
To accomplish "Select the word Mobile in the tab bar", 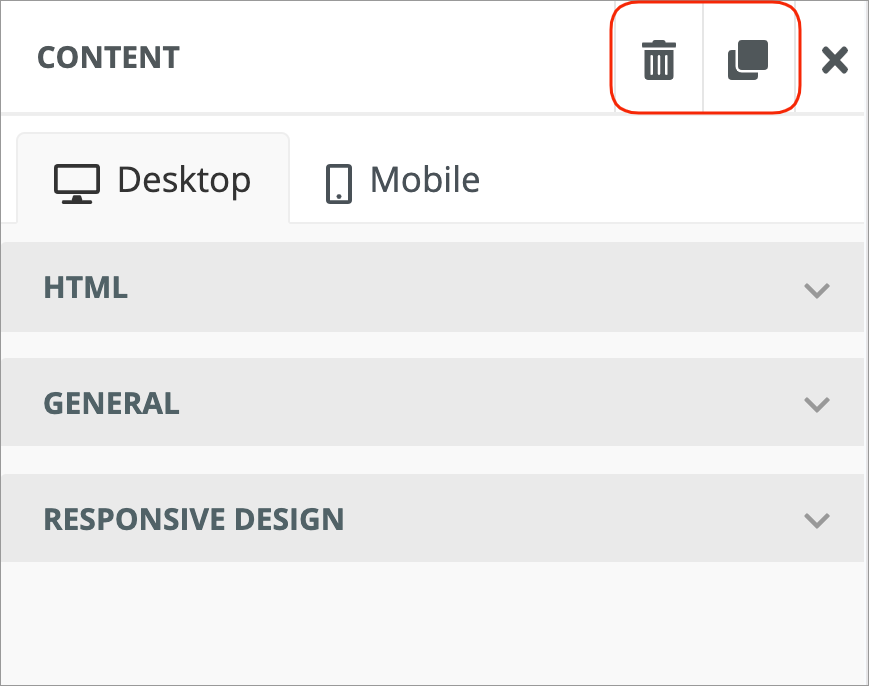I will point(425,180).
